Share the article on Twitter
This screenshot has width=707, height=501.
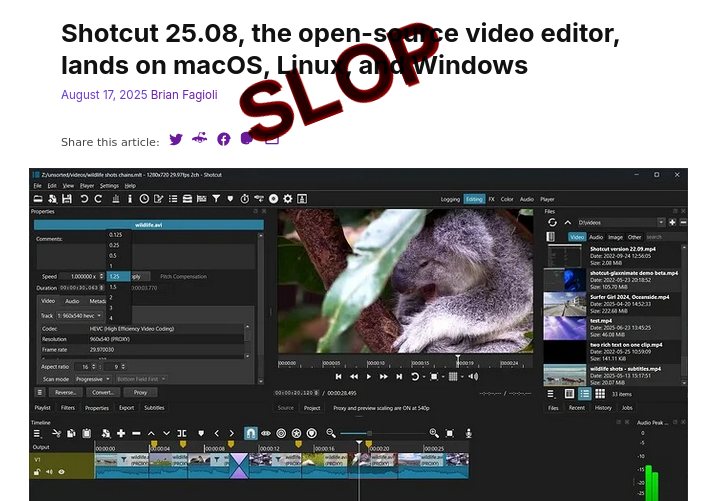pyautogui.click(x=176, y=139)
